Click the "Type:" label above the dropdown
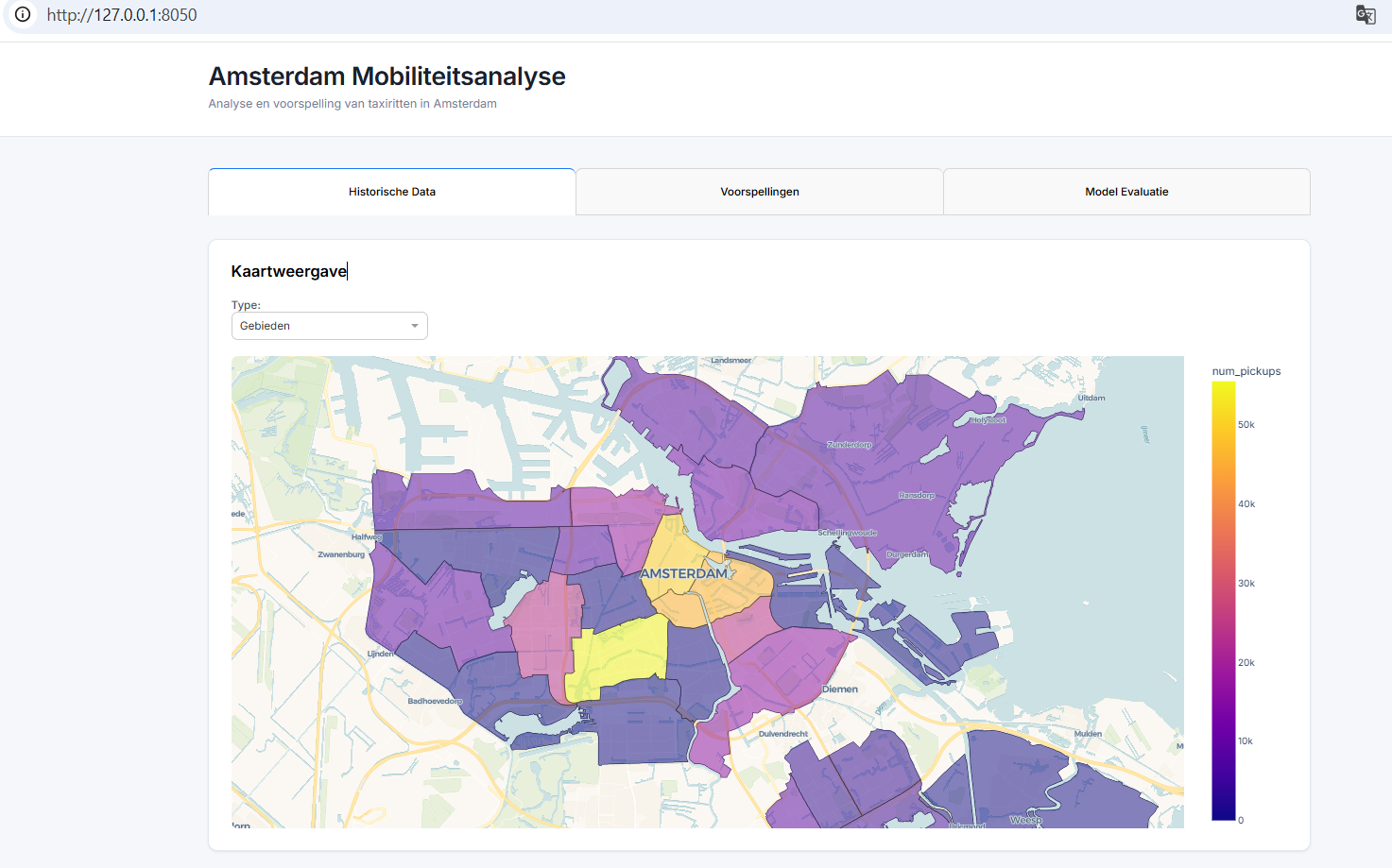Screen dimensions: 1392x868 point(246,305)
